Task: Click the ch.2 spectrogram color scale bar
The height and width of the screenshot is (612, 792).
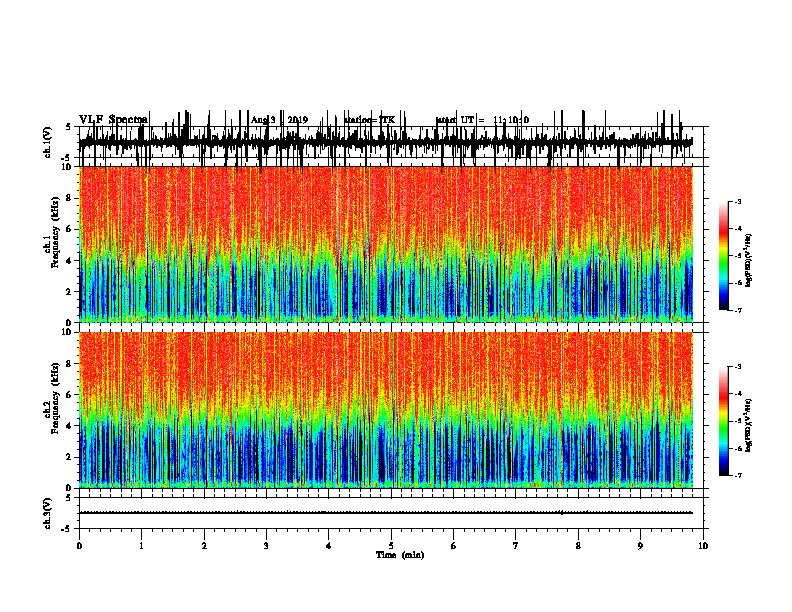Action: pos(724,421)
